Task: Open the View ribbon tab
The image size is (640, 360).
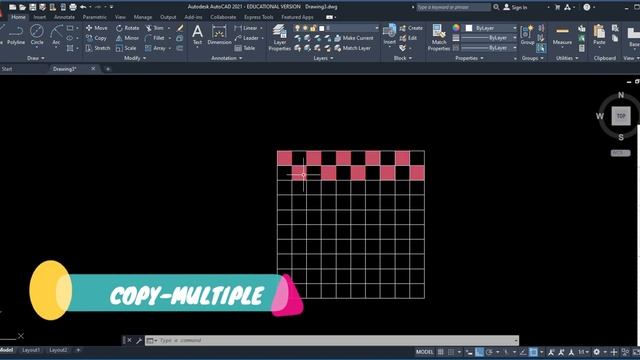Action: (120, 17)
